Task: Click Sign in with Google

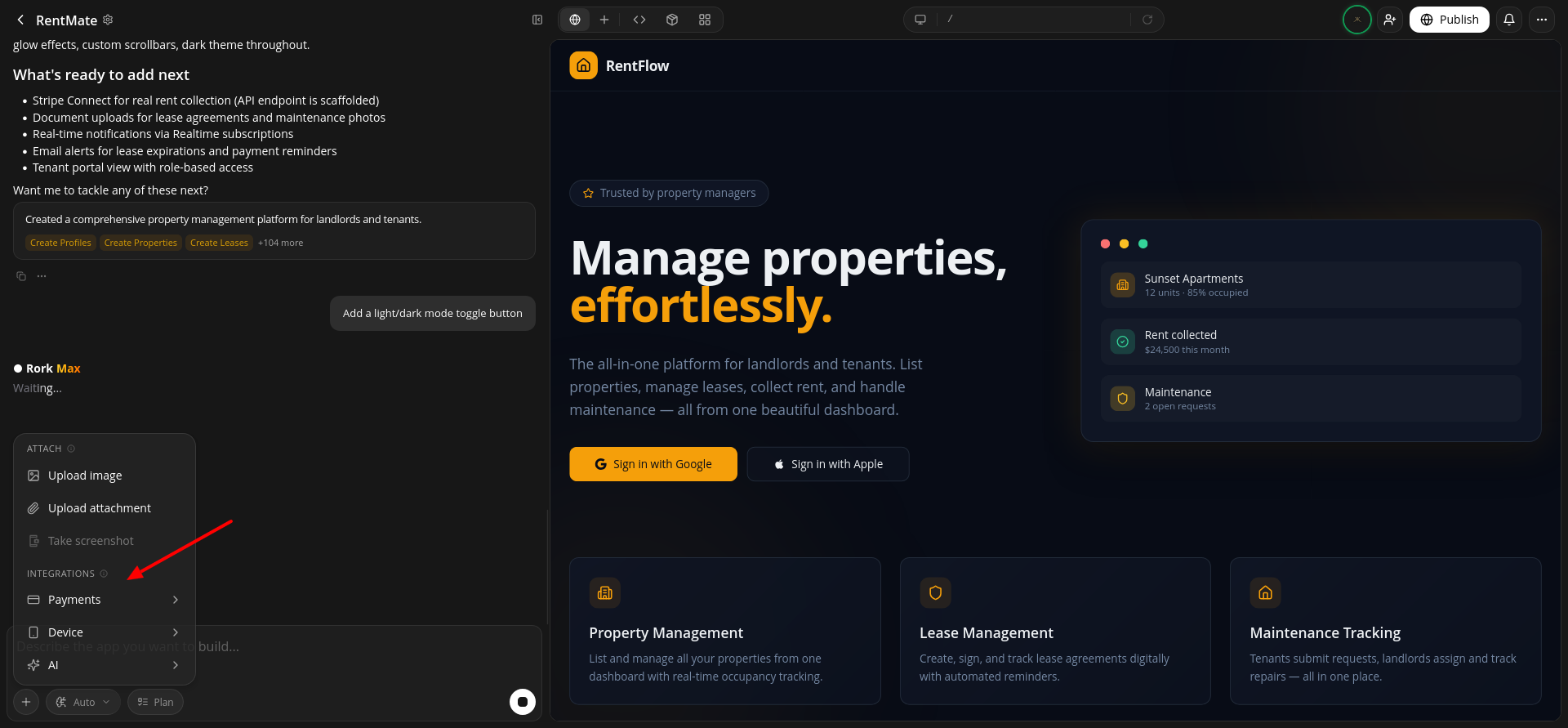Action: [653, 464]
